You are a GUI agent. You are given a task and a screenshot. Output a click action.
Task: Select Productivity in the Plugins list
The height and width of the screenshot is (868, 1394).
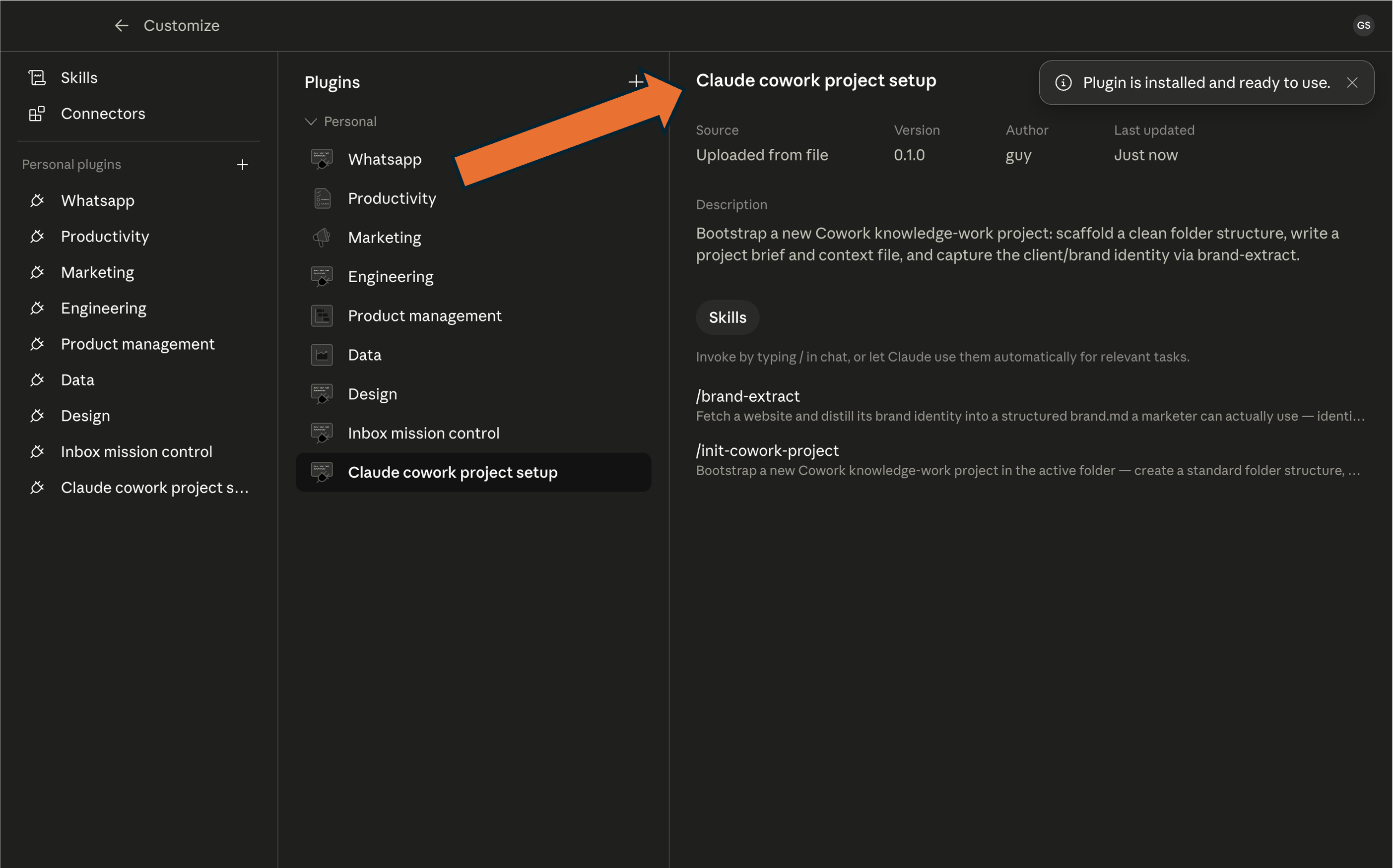coord(474,198)
